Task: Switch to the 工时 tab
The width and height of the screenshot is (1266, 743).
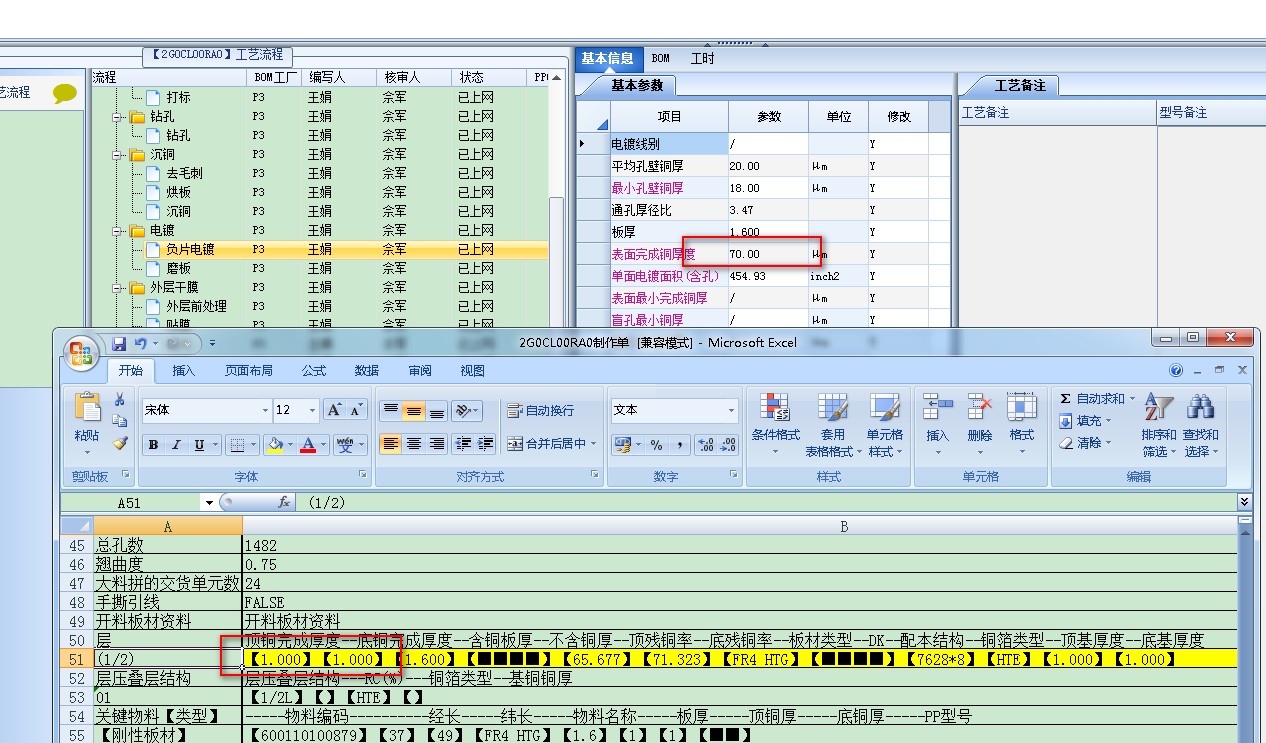Action: coord(703,59)
